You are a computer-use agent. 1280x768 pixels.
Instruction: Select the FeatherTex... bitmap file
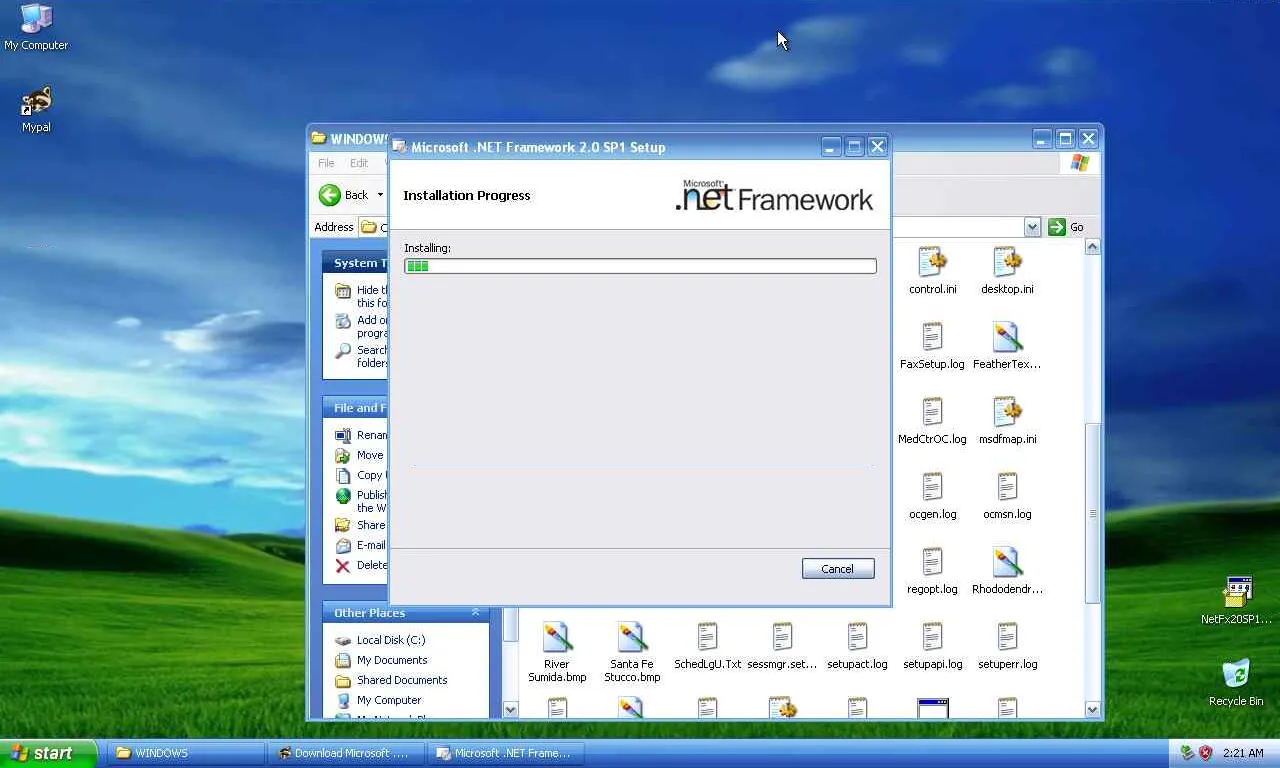[1007, 347]
